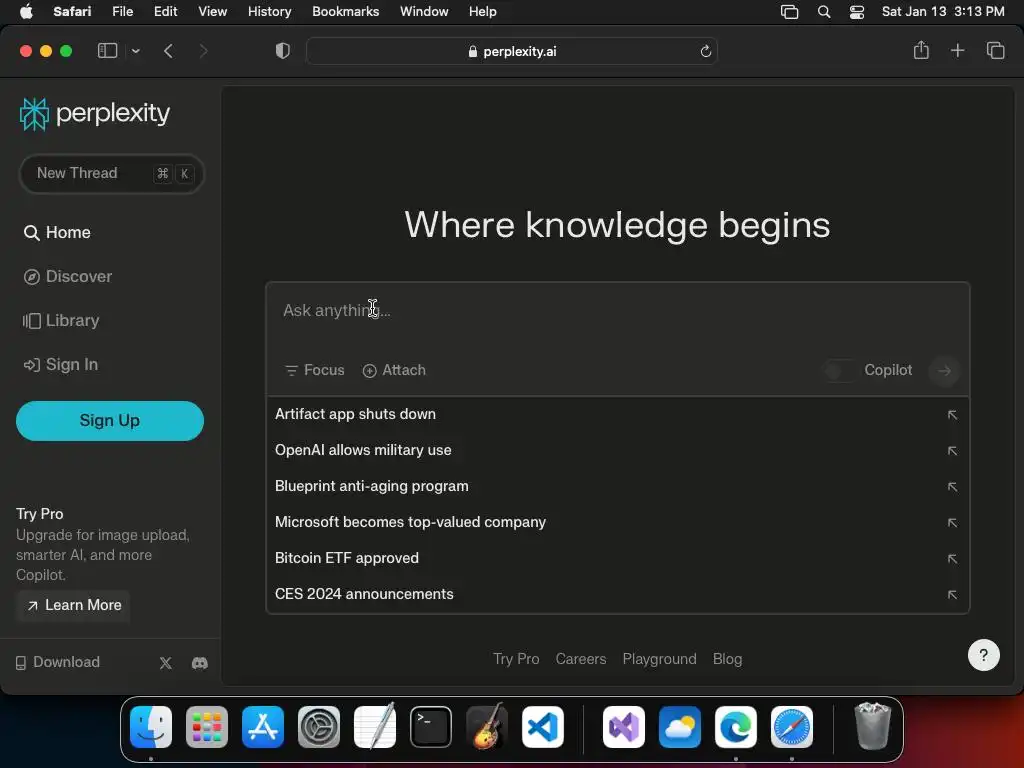Open the Focus selector
The image size is (1024, 768).
(x=315, y=370)
